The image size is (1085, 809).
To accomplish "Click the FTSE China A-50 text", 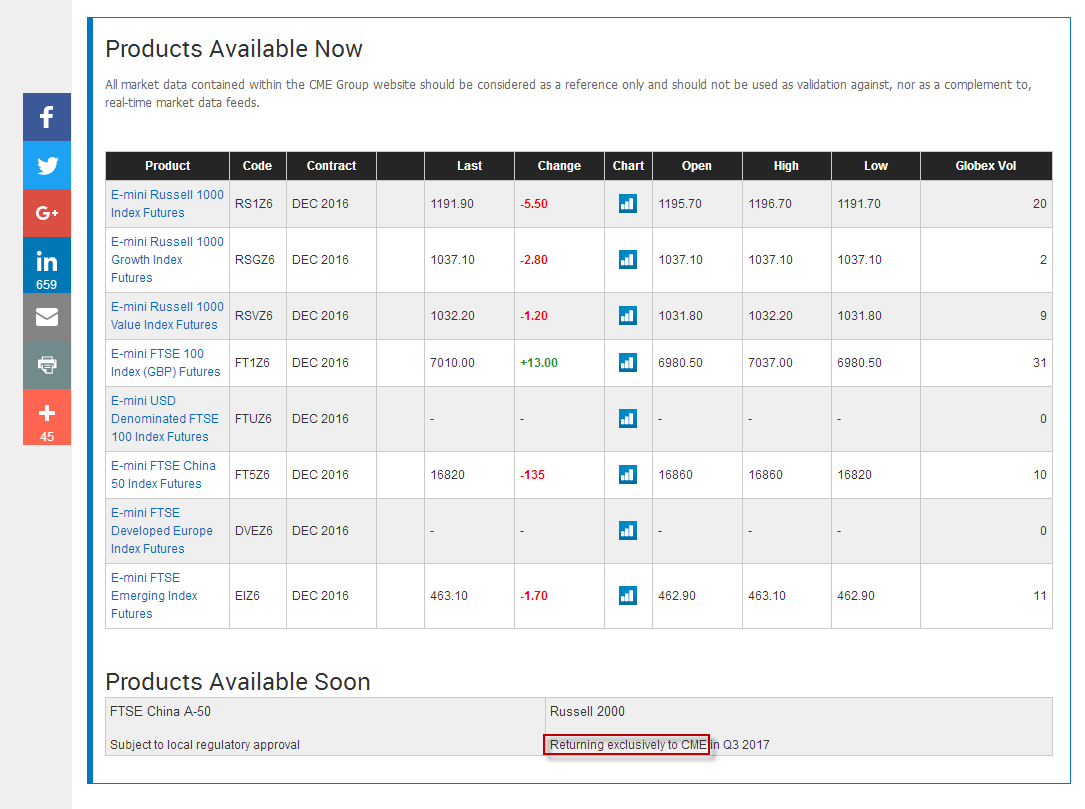I will click(161, 711).
